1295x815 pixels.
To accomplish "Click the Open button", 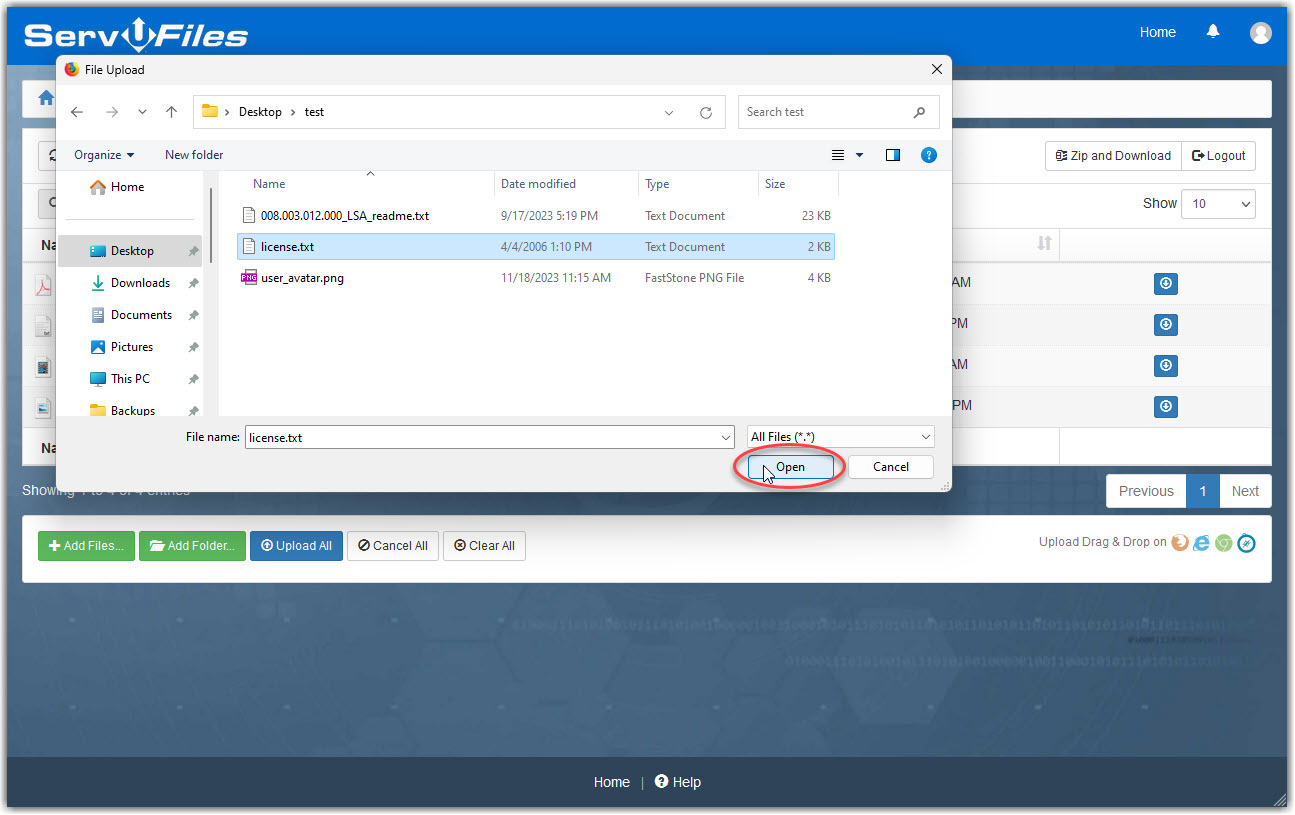I will pyautogui.click(x=790, y=467).
